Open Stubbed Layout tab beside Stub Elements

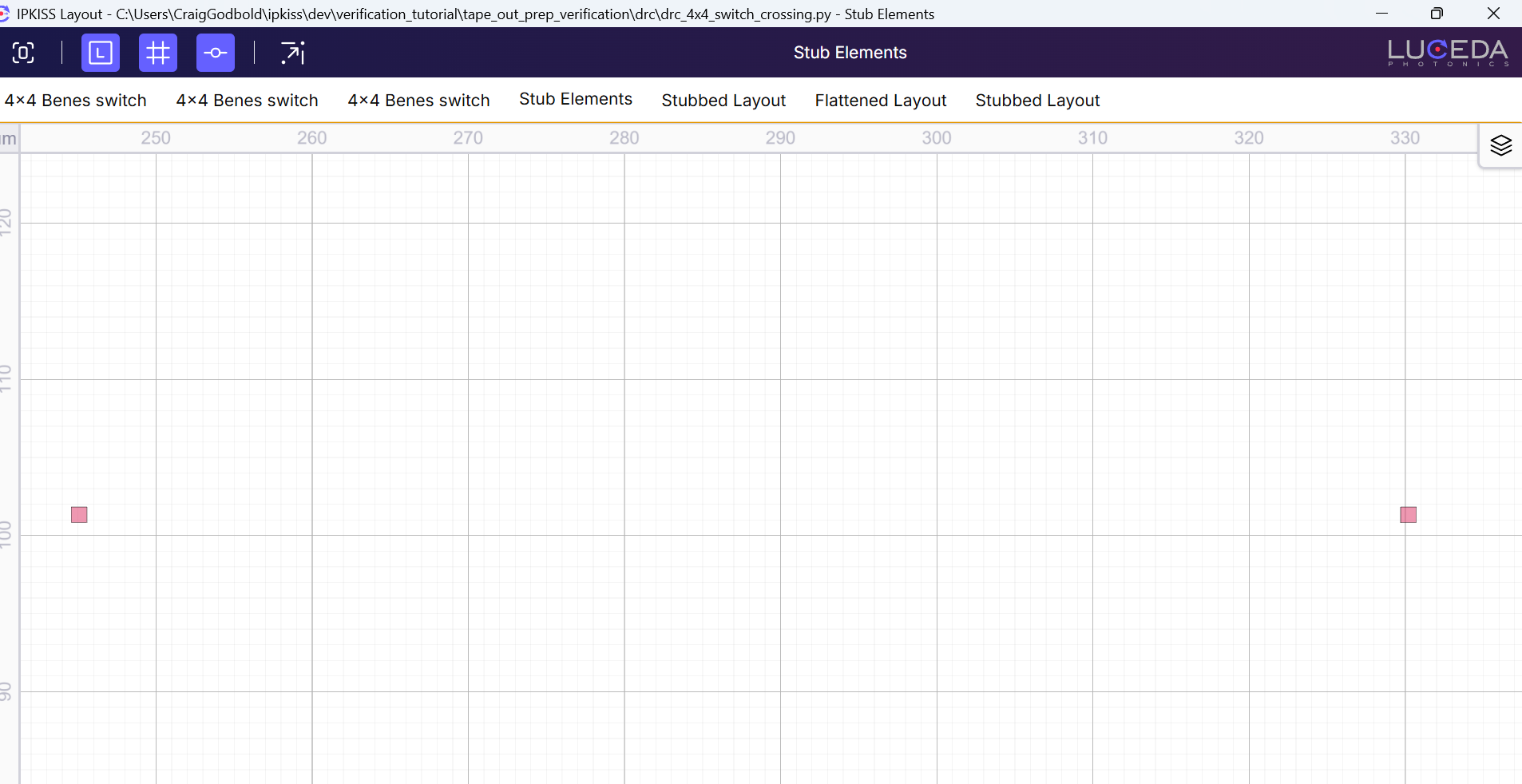(723, 101)
